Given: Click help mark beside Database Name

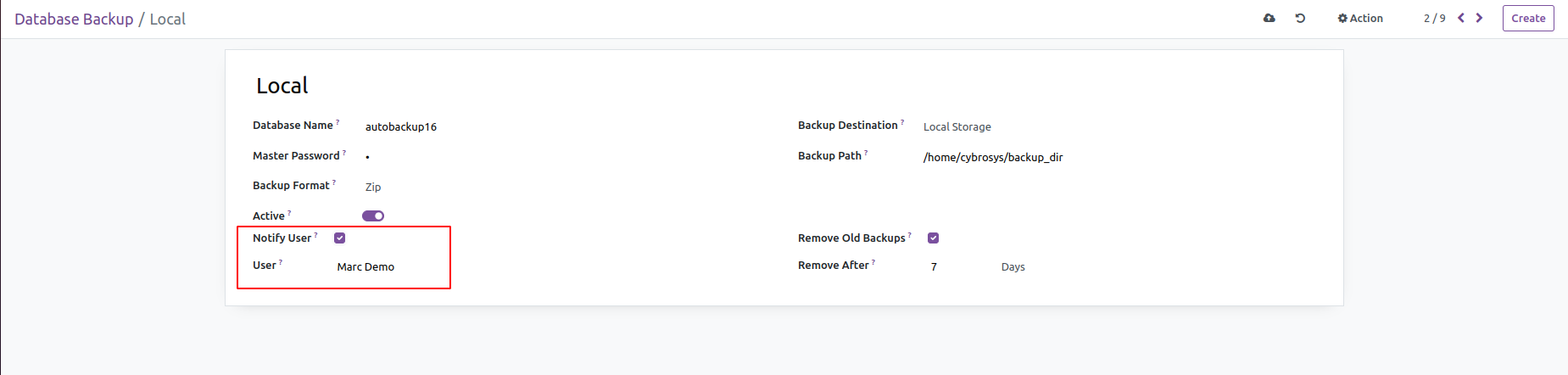Looking at the screenshot, I should (x=338, y=122).
